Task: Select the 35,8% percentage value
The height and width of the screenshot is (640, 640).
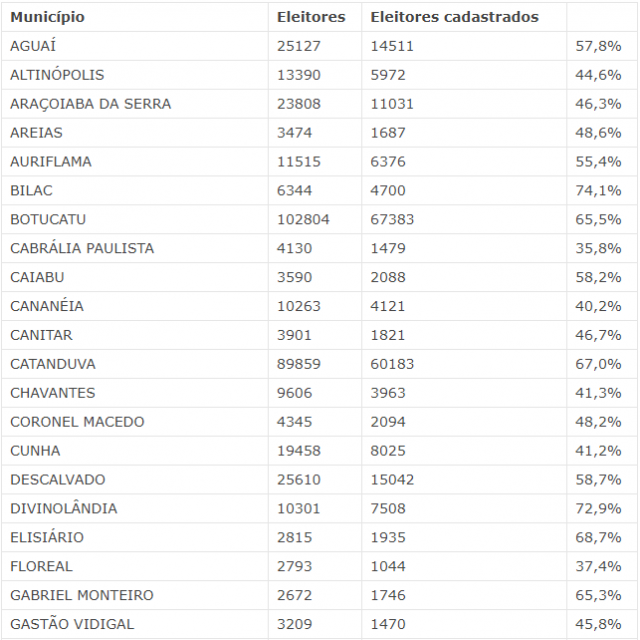Action: coord(599,248)
